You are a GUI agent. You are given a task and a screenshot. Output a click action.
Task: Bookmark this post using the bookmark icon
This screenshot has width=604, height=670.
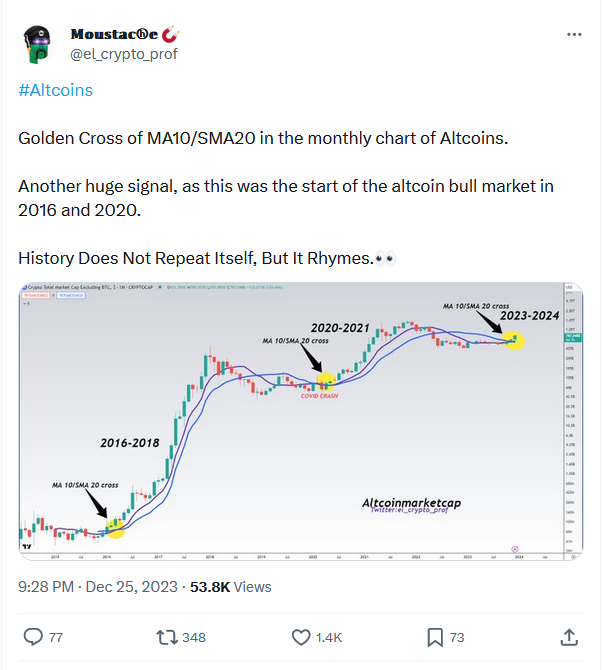[435, 637]
